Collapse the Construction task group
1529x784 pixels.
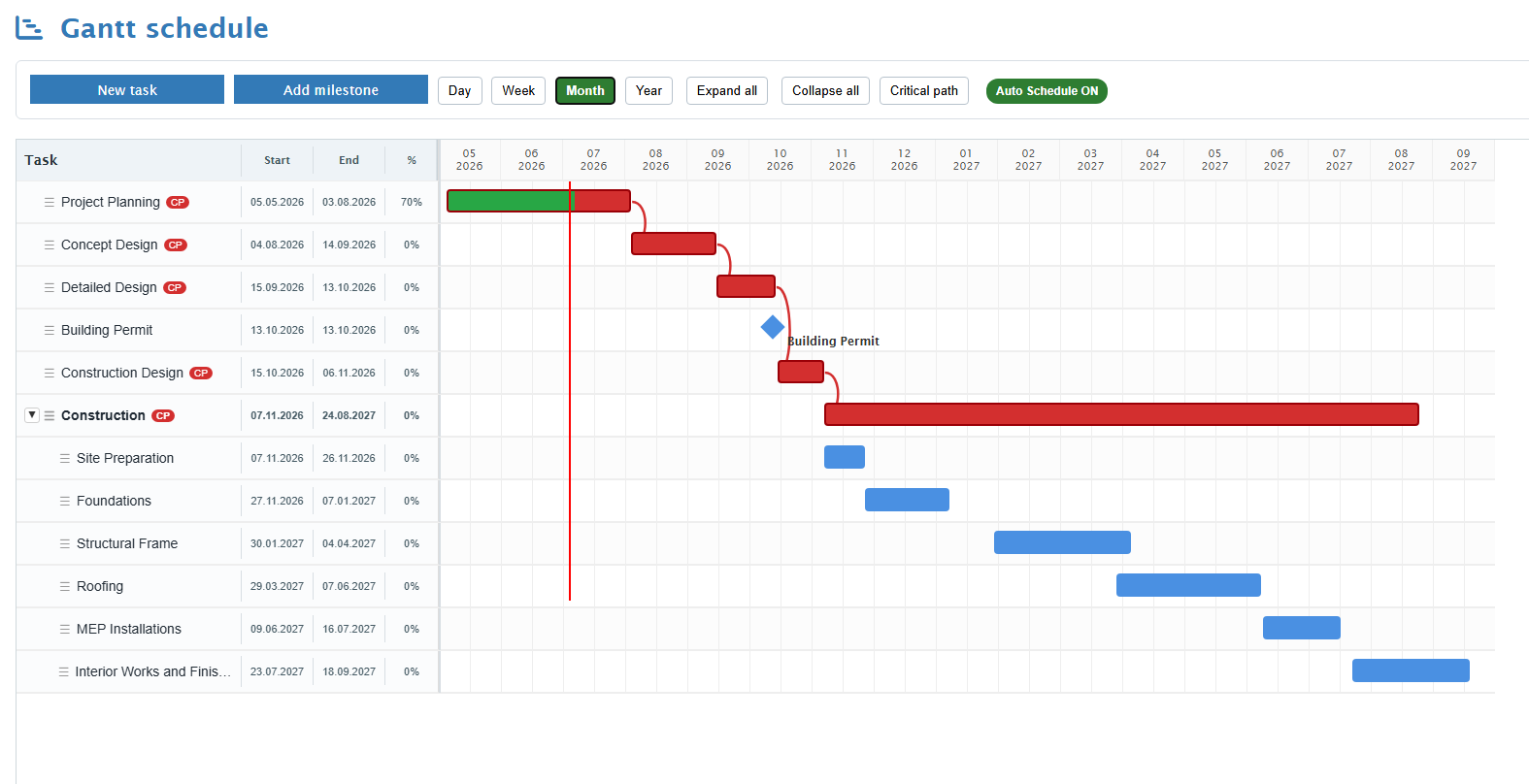click(x=32, y=415)
